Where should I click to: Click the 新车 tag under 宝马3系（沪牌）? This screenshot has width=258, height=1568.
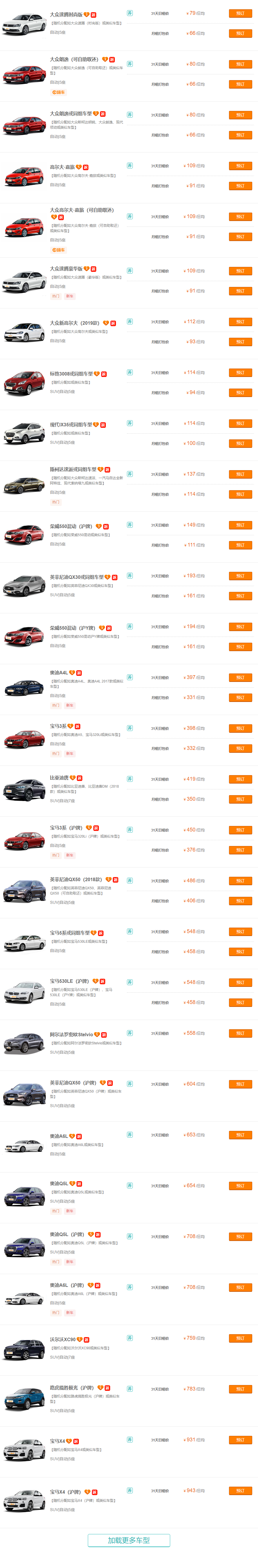[70, 855]
